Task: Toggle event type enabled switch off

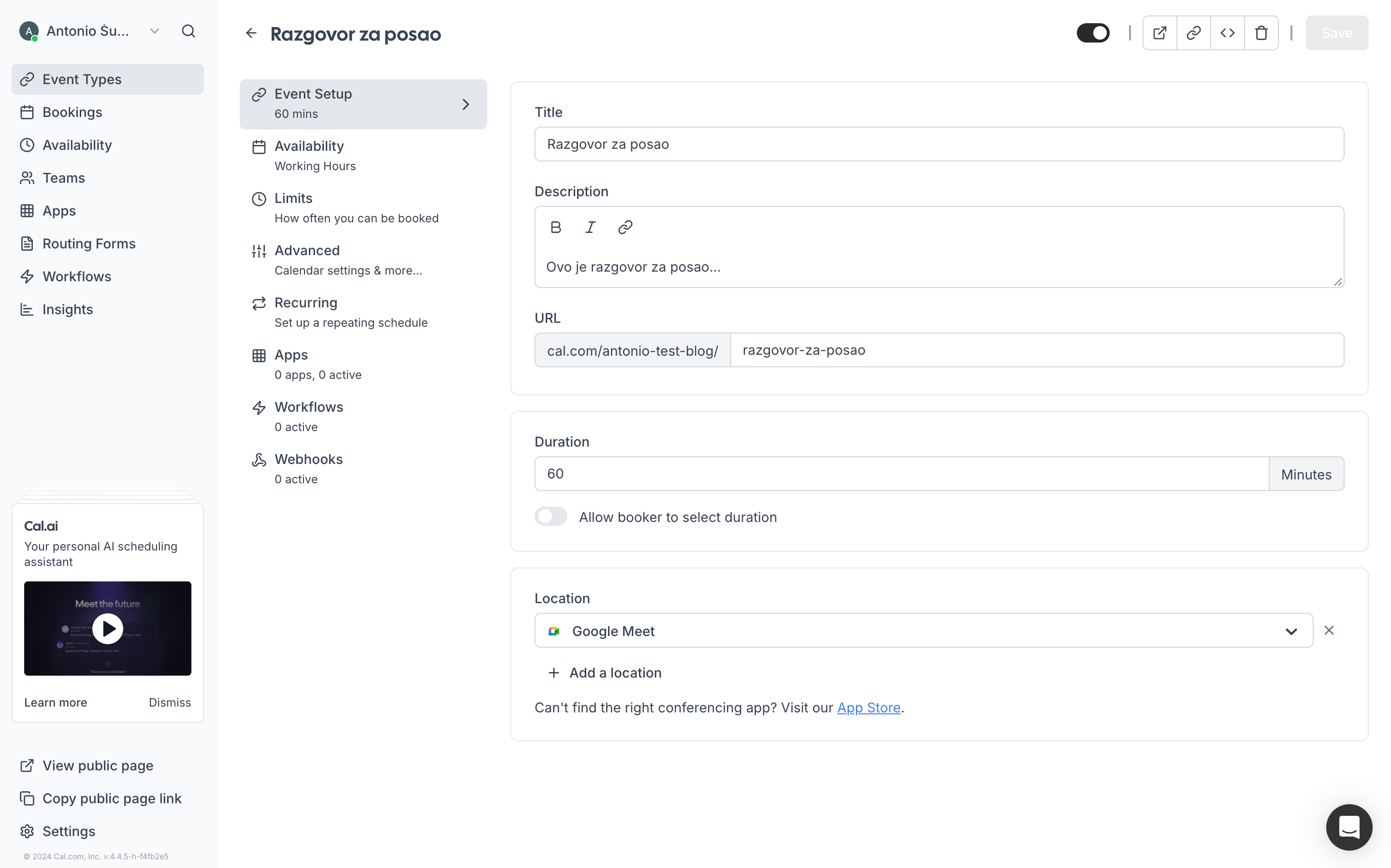Action: point(1092,33)
